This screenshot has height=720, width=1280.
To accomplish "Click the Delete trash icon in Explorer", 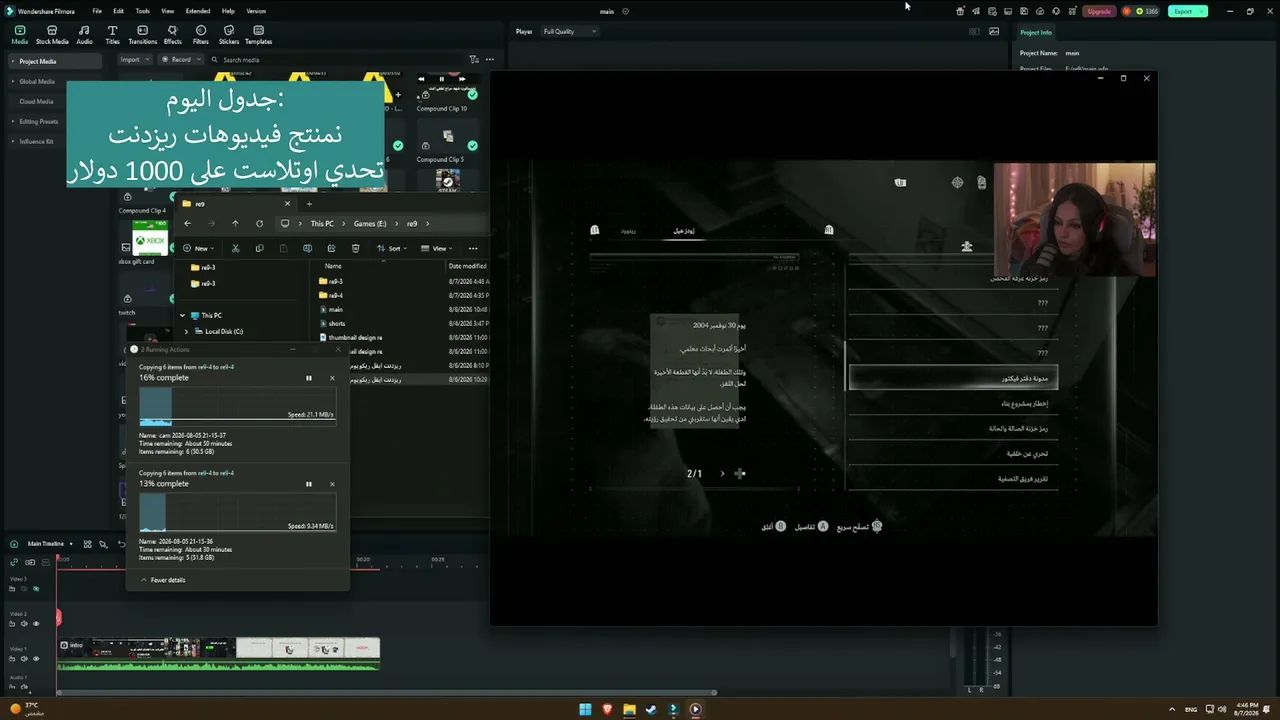I will pos(355,248).
